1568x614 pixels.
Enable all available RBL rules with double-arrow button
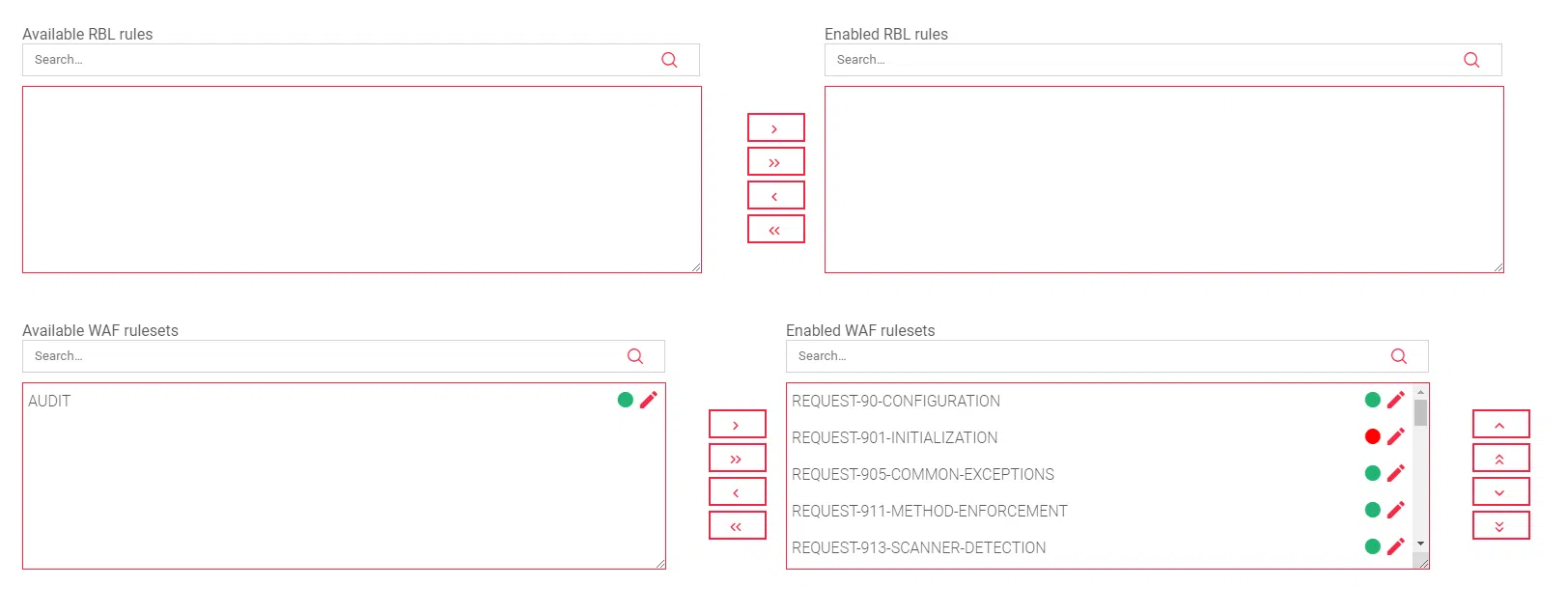click(775, 162)
